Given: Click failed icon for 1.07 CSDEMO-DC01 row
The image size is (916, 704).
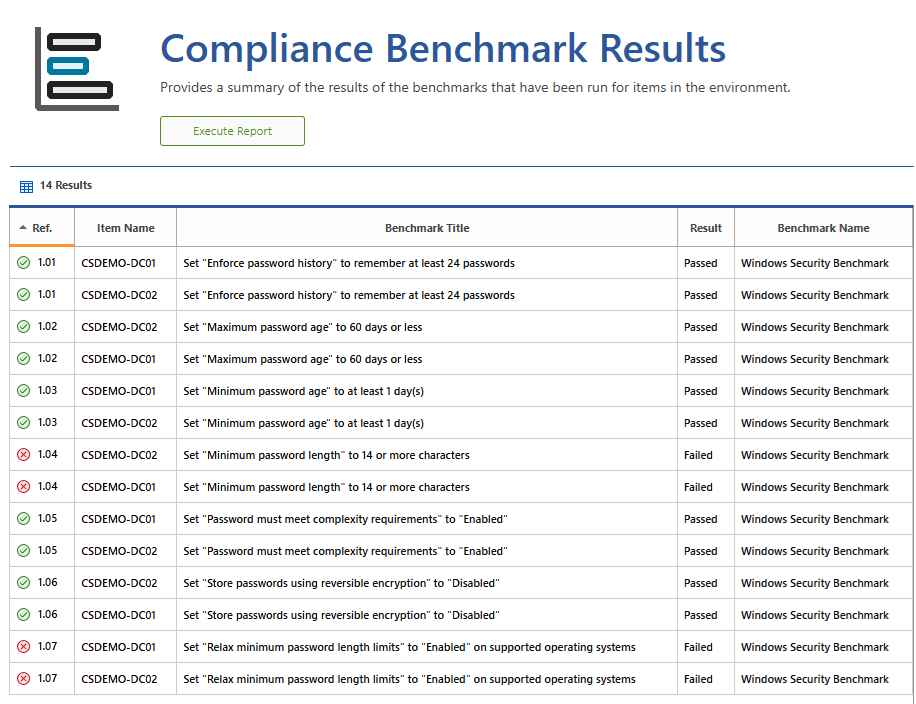Looking at the screenshot, I should pos(23,647).
